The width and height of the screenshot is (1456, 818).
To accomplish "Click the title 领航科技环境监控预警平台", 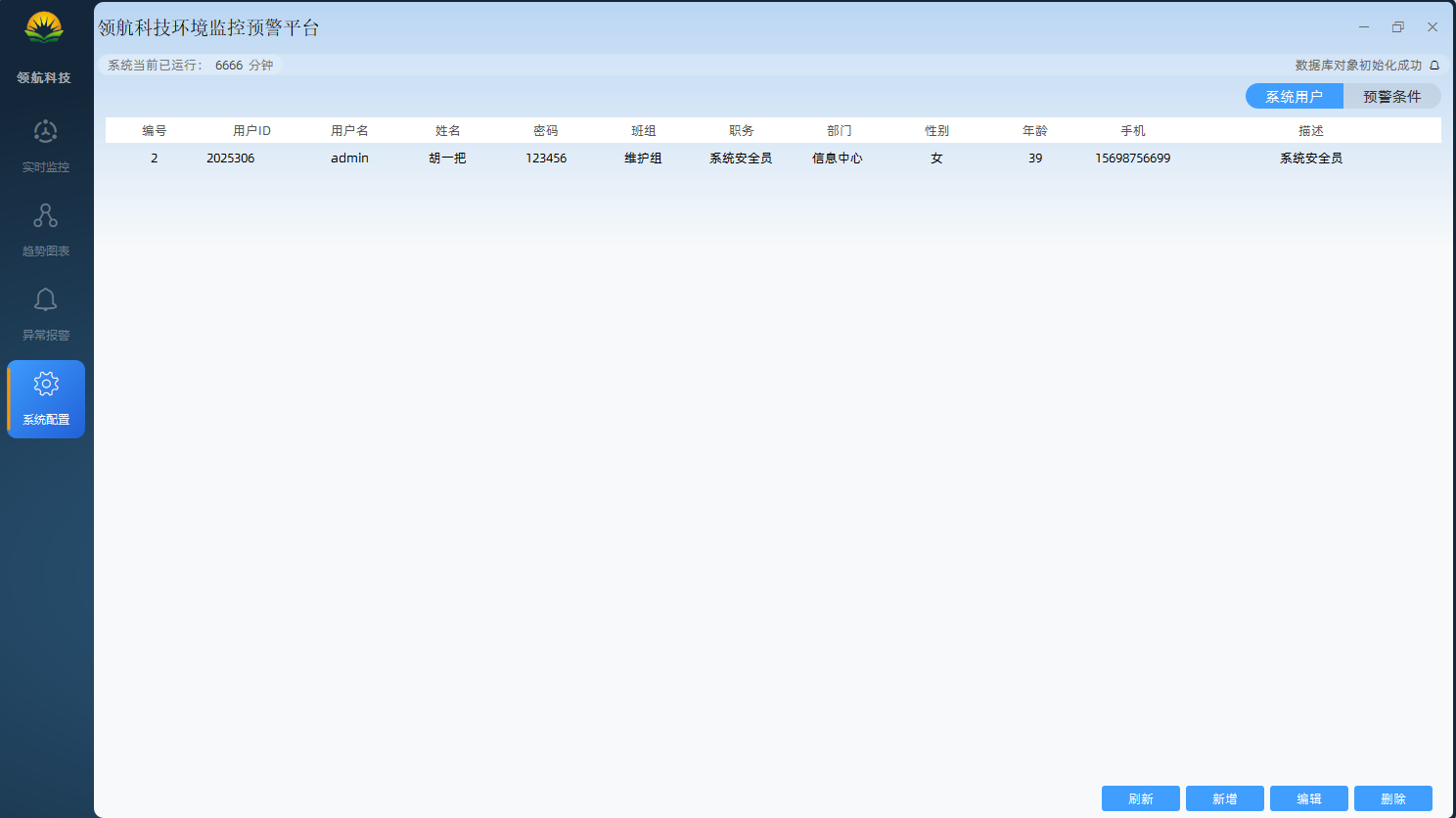I will tap(208, 27).
